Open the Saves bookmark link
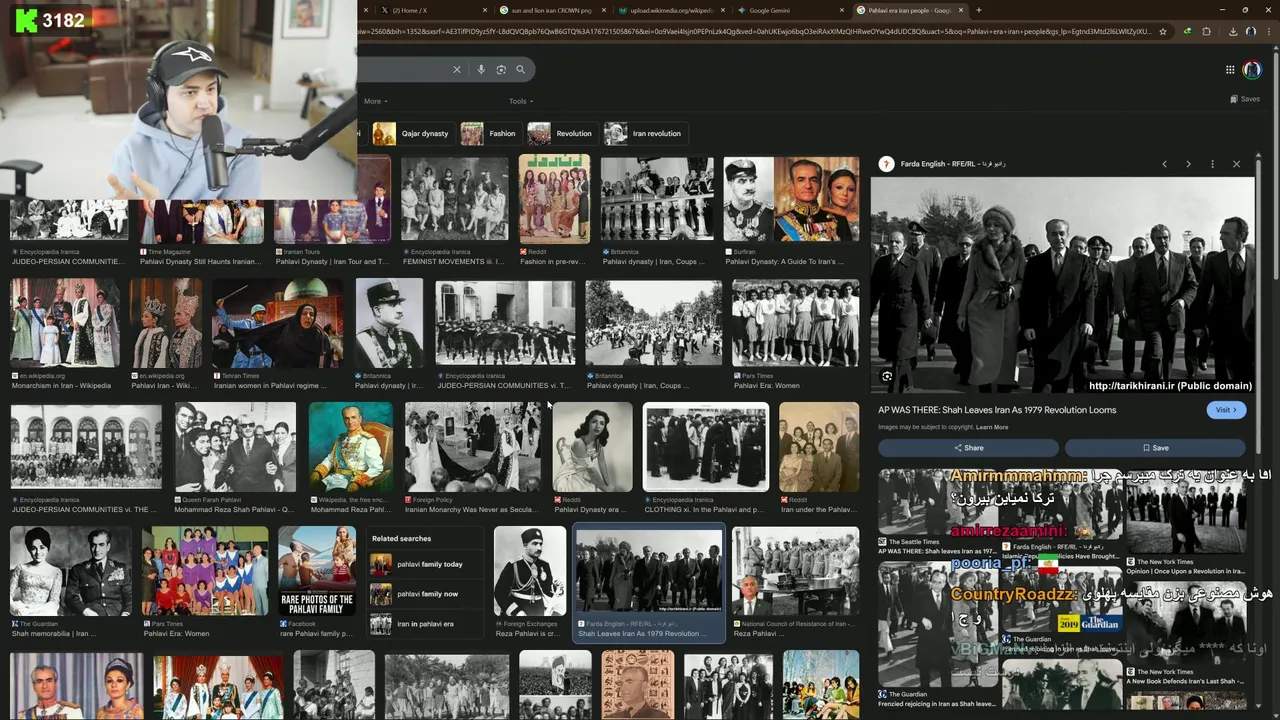The width and height of the screenshot is (1280, 720). tap(1245, 99)
